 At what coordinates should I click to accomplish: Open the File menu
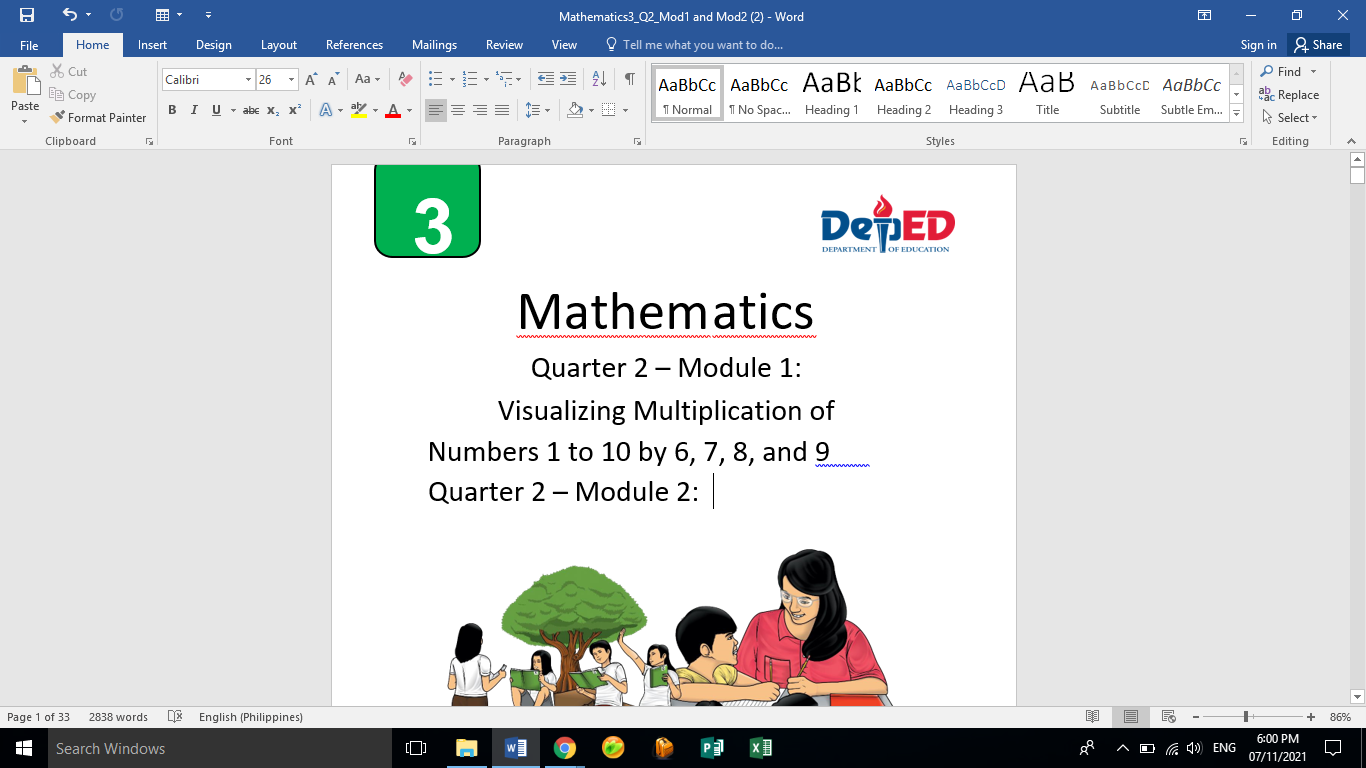(x=29, y=45)
